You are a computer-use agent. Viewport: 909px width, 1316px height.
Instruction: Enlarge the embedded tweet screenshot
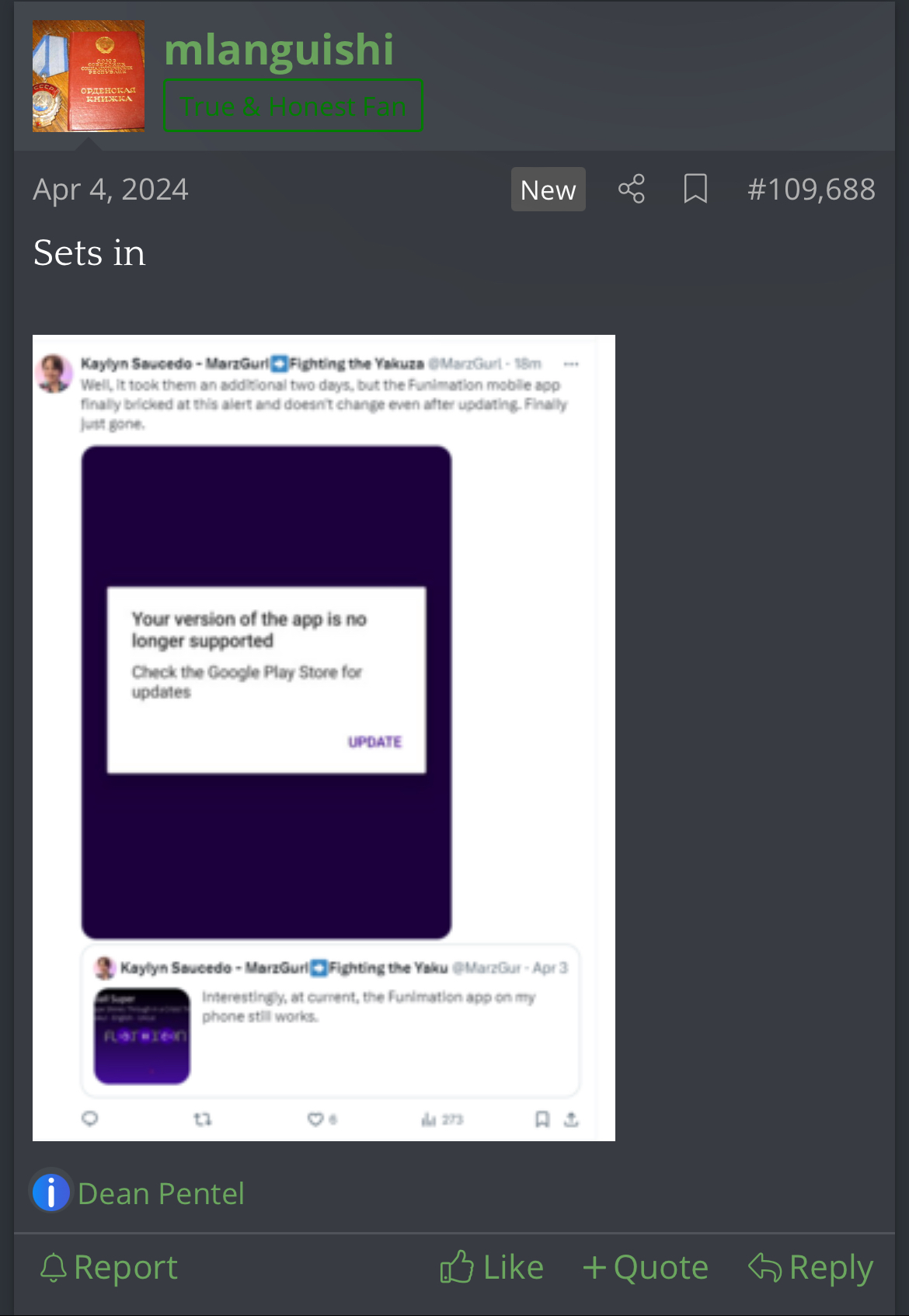point(324,738)
